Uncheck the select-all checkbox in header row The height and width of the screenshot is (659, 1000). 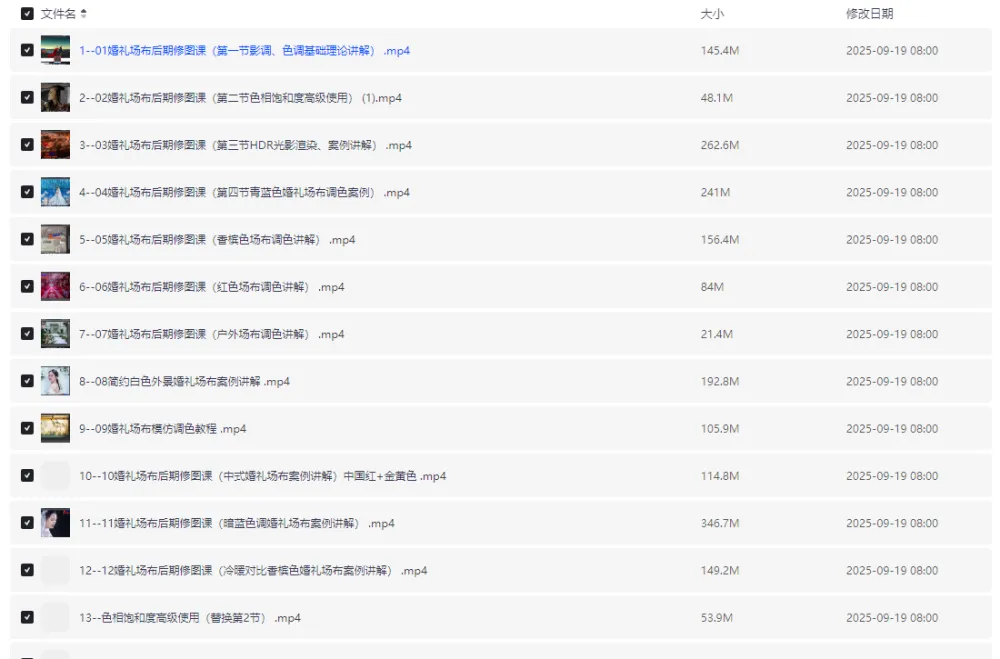tap(28, 14)
